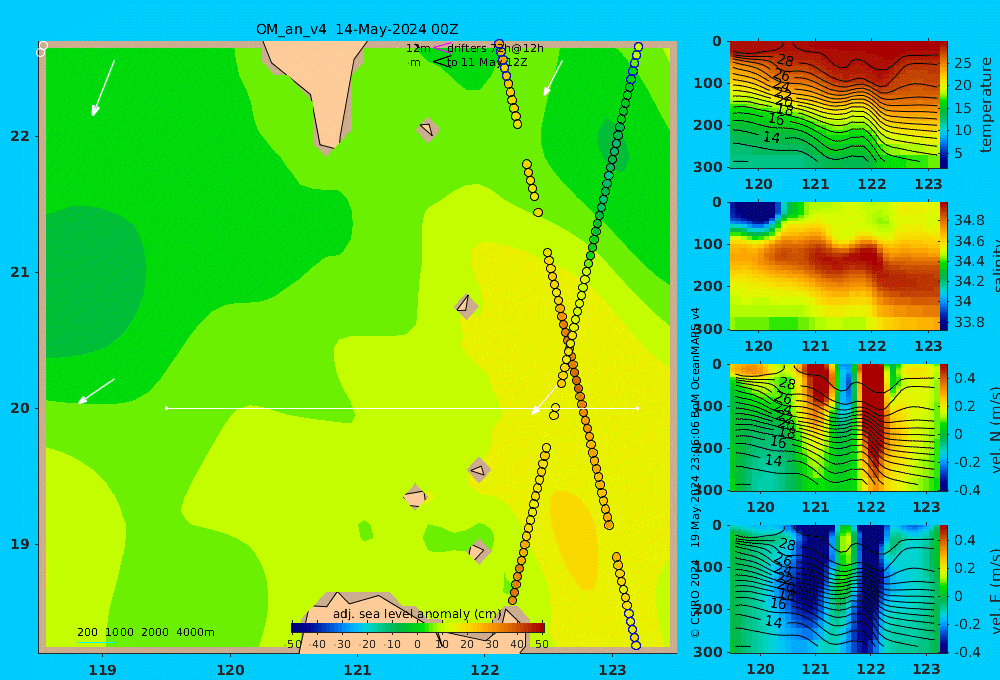Click the island near 20.7N 121.85E

466,306
